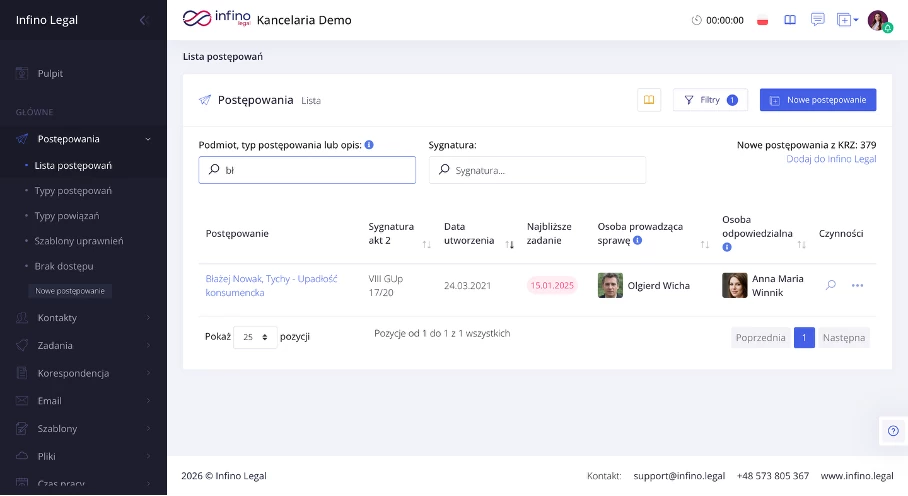Open the floating help question-mark icon
This screenshot has height=496, width=908.
click(893, 431)
